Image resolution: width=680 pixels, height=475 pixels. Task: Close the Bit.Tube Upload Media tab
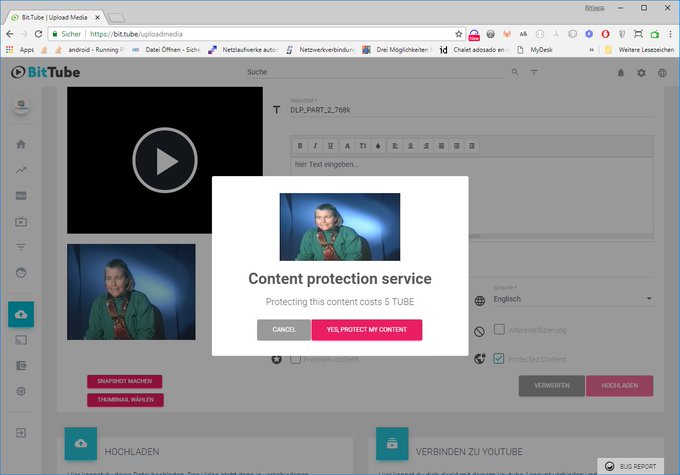[97, 17]
